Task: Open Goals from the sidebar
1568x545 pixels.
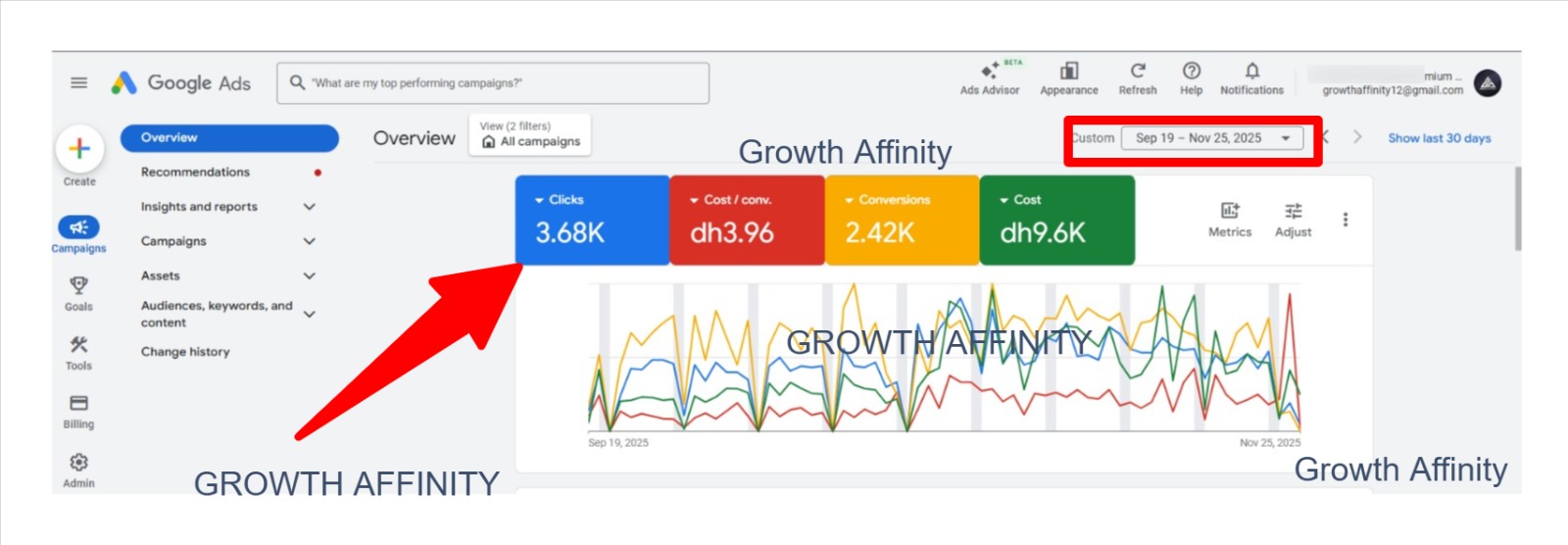Action: click(x=78, y=292)
